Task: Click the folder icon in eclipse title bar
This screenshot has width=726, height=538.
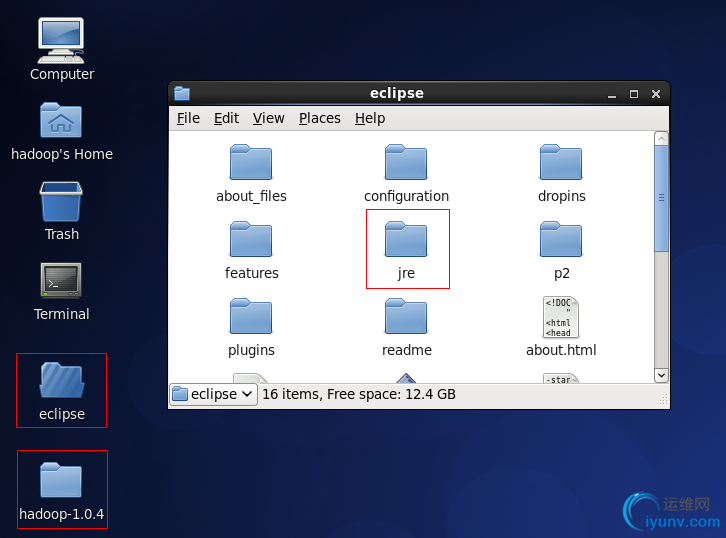Action: point(182,94)
